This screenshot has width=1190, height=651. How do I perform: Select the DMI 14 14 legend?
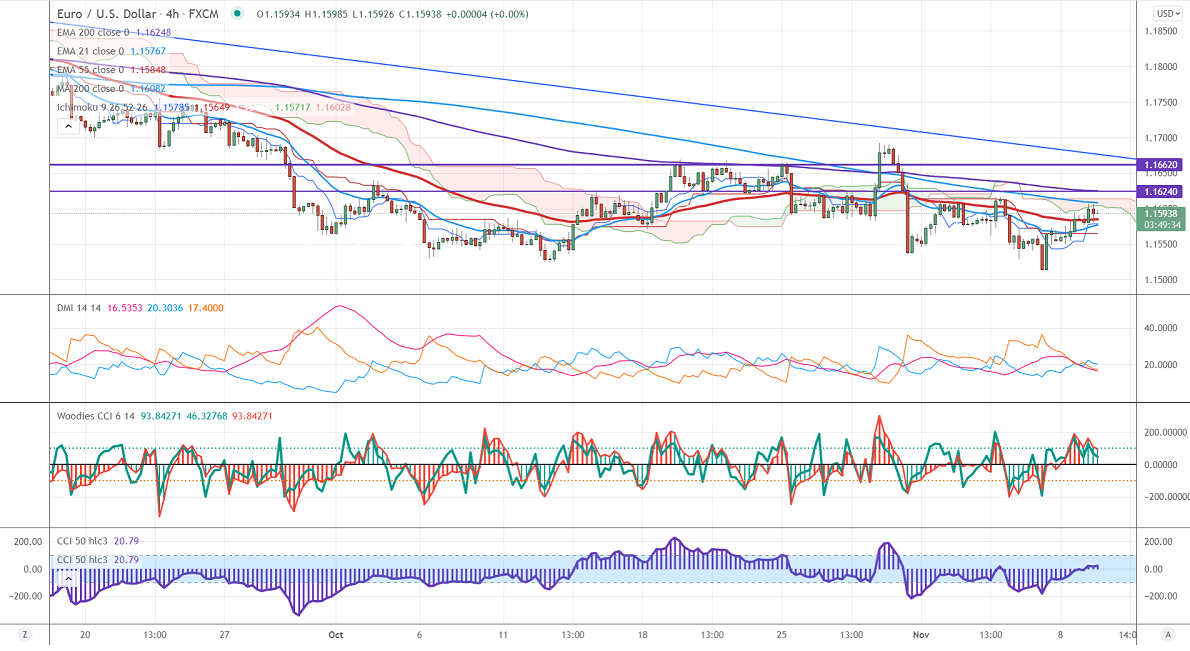[x=79, y=308]
